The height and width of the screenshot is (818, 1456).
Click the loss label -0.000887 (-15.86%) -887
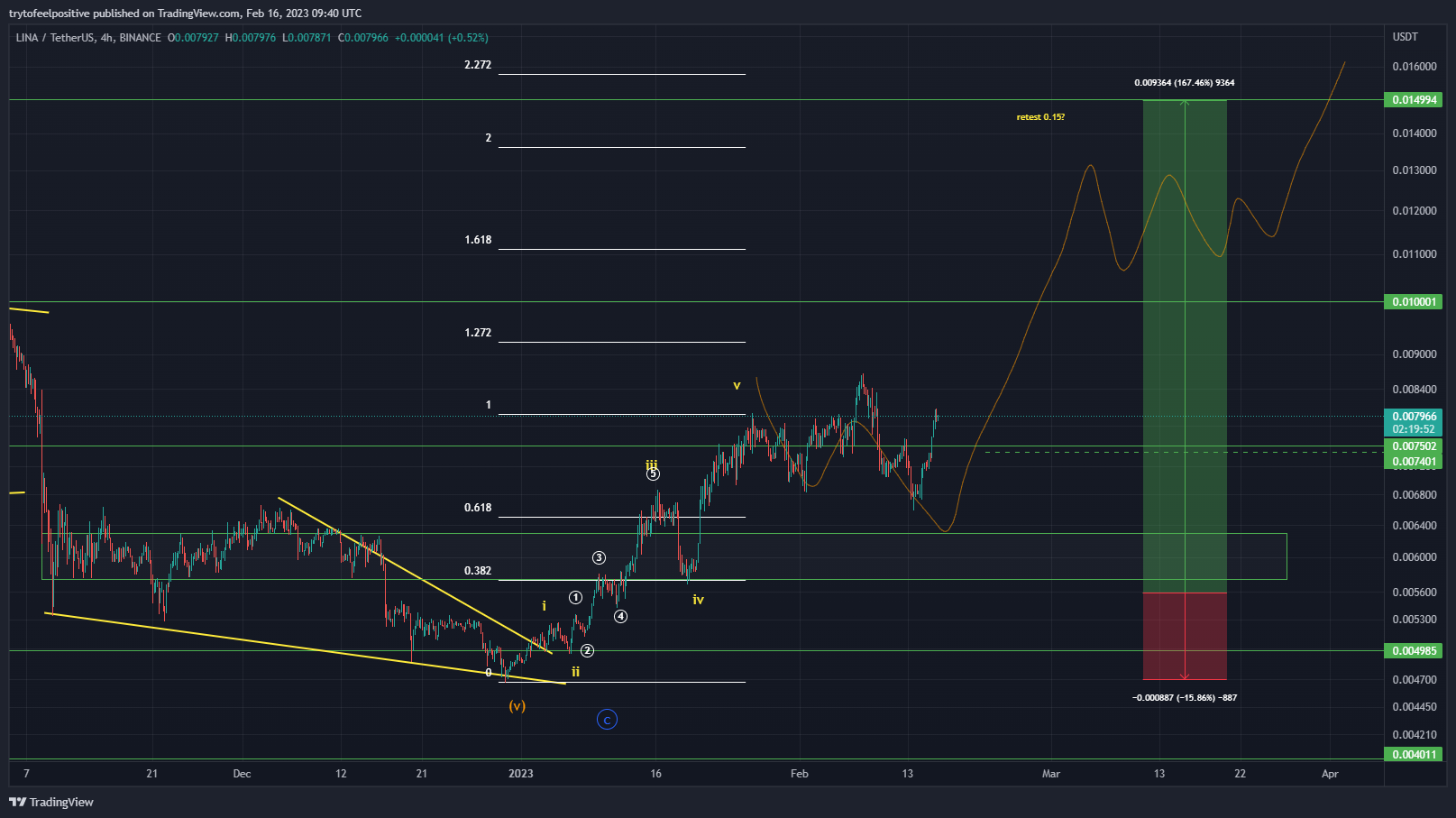pyautogui.click(x=1185, y=698)
